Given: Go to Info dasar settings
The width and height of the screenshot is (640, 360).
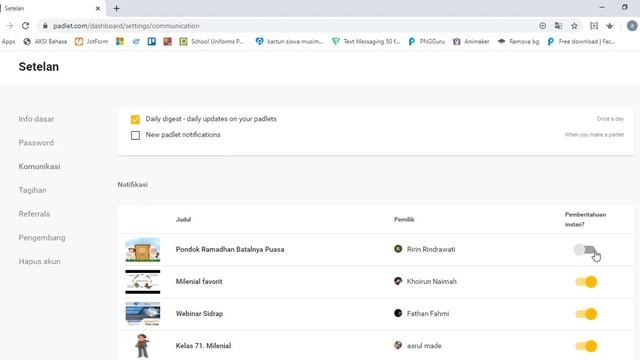Looking at the screenshot, I should tap(36, 119).
